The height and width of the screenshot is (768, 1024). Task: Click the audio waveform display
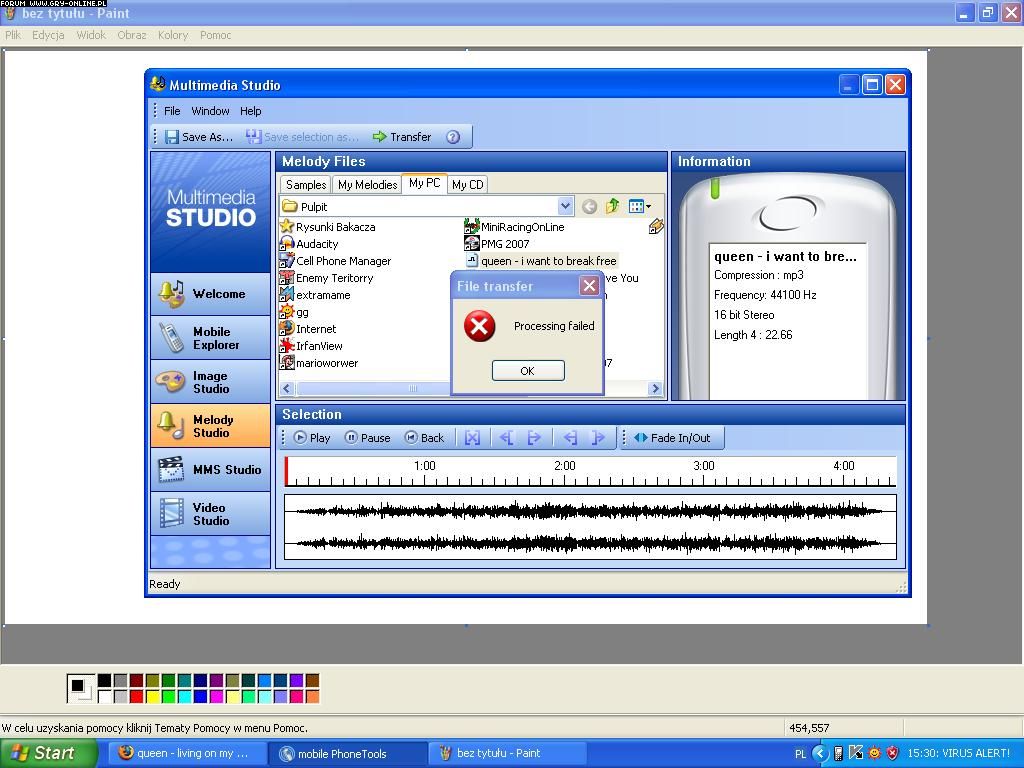click(590, 526)
